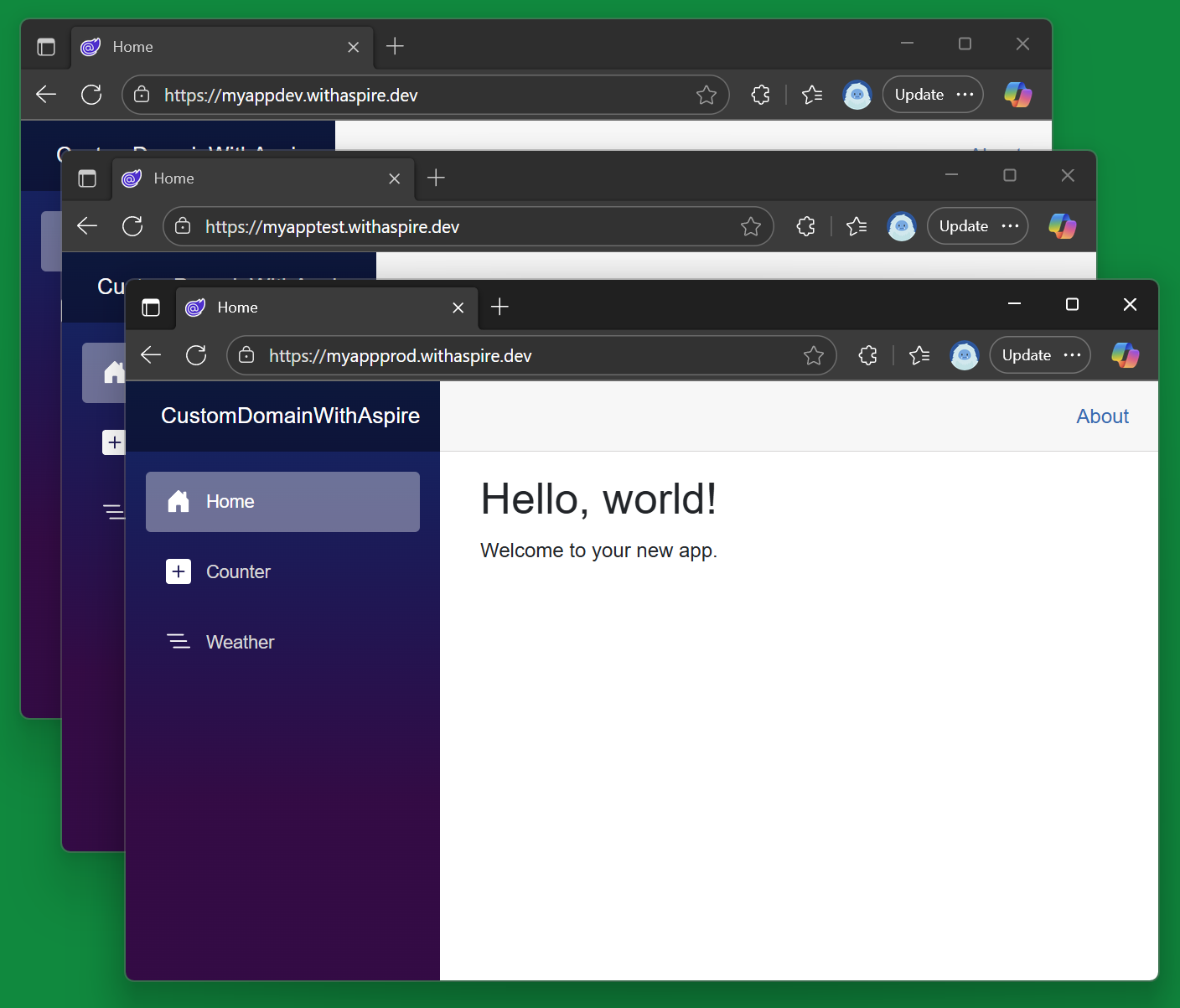The width and height of the screenshot is (1180, 1008).
Task: Reload the page in the myapptest window
Action: point(132,226)
